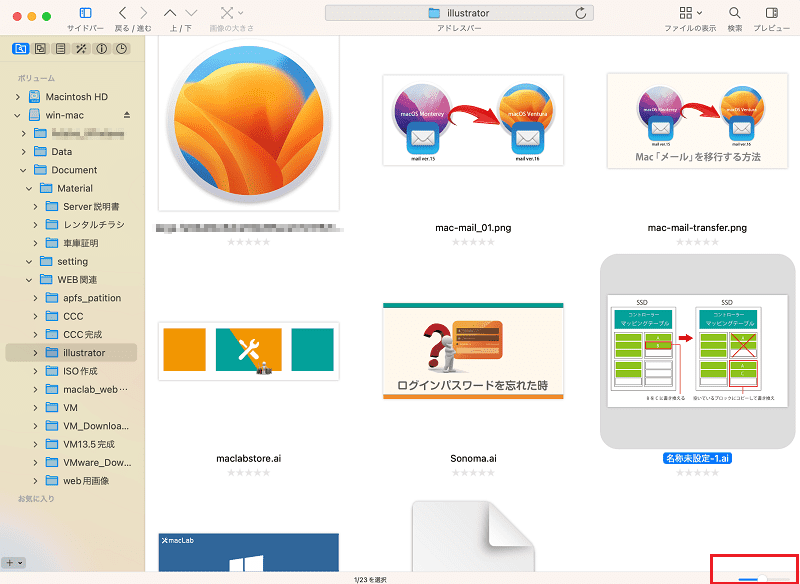
Task: Expand the Data folder
Action: [x=24, y=152]
